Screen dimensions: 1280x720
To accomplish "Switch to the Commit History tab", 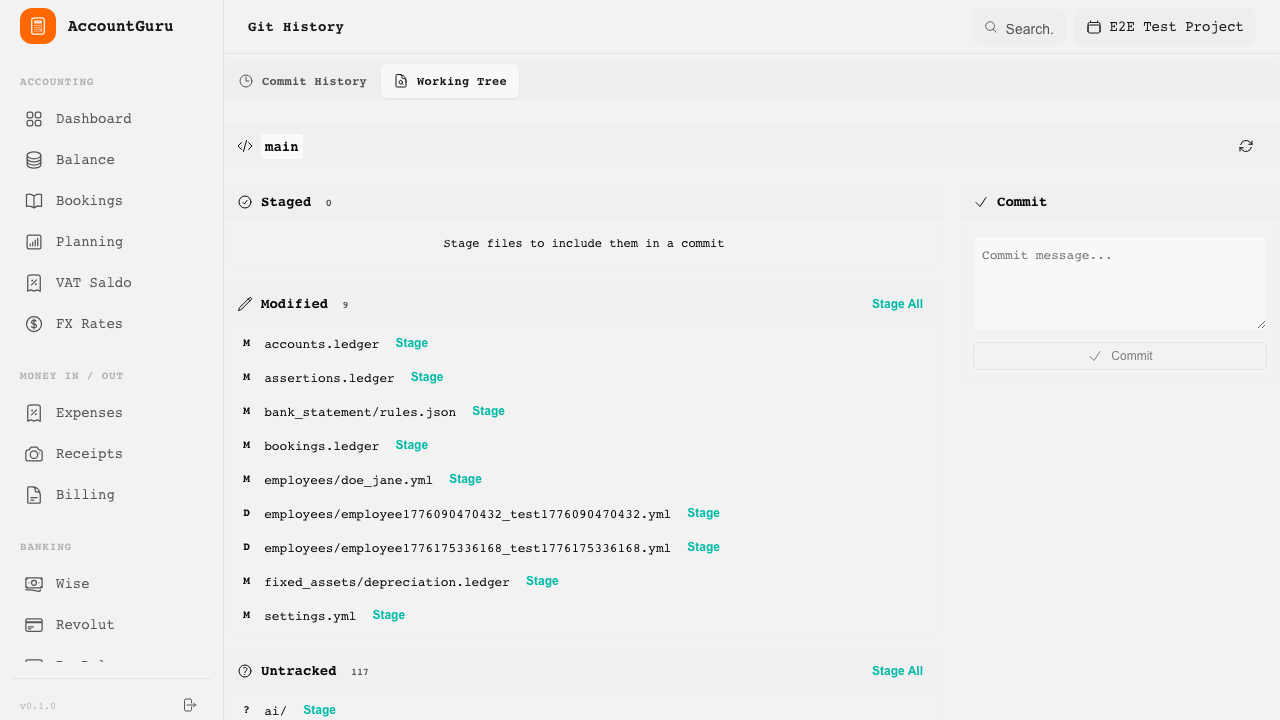I will [303, 81].
